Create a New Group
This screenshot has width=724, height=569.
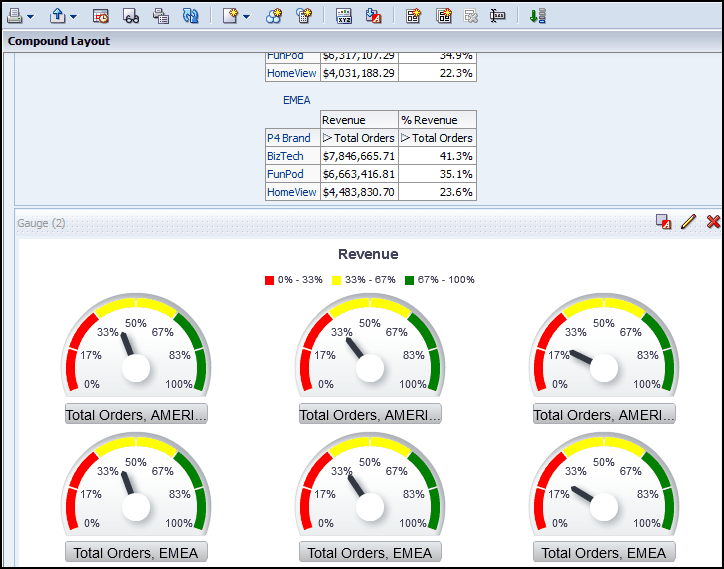point(274,16)
